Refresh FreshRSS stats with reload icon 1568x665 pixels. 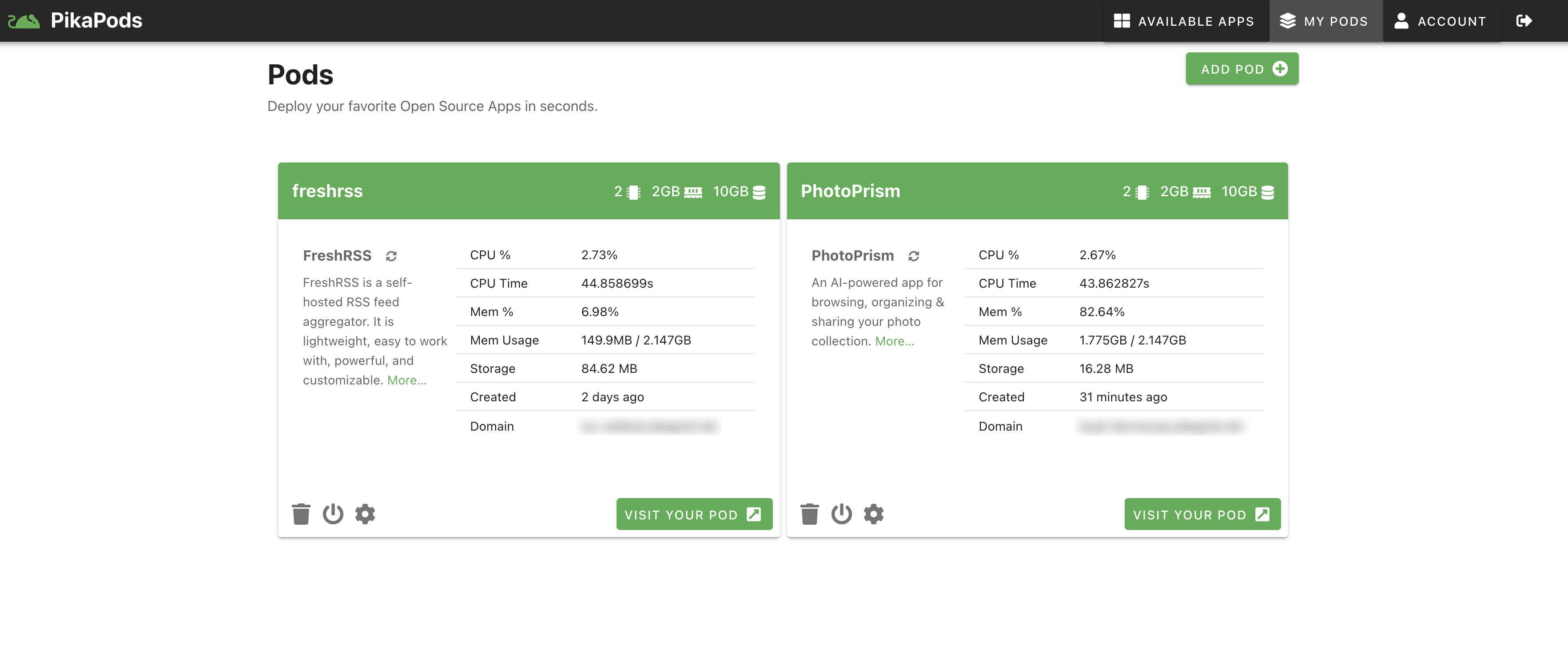(x=391, y=256)
